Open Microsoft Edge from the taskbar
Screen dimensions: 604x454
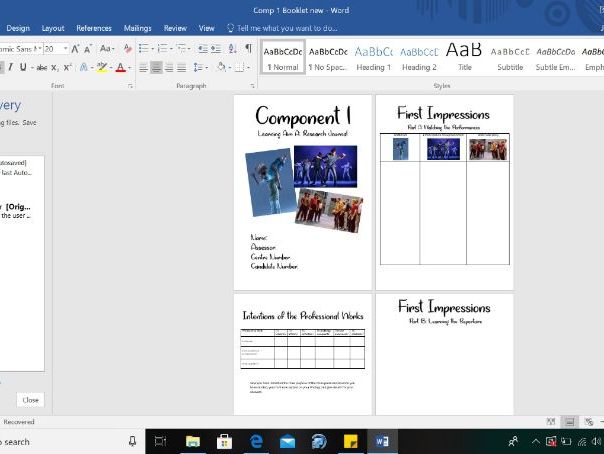pyautogui.click(x=256, y=441)
